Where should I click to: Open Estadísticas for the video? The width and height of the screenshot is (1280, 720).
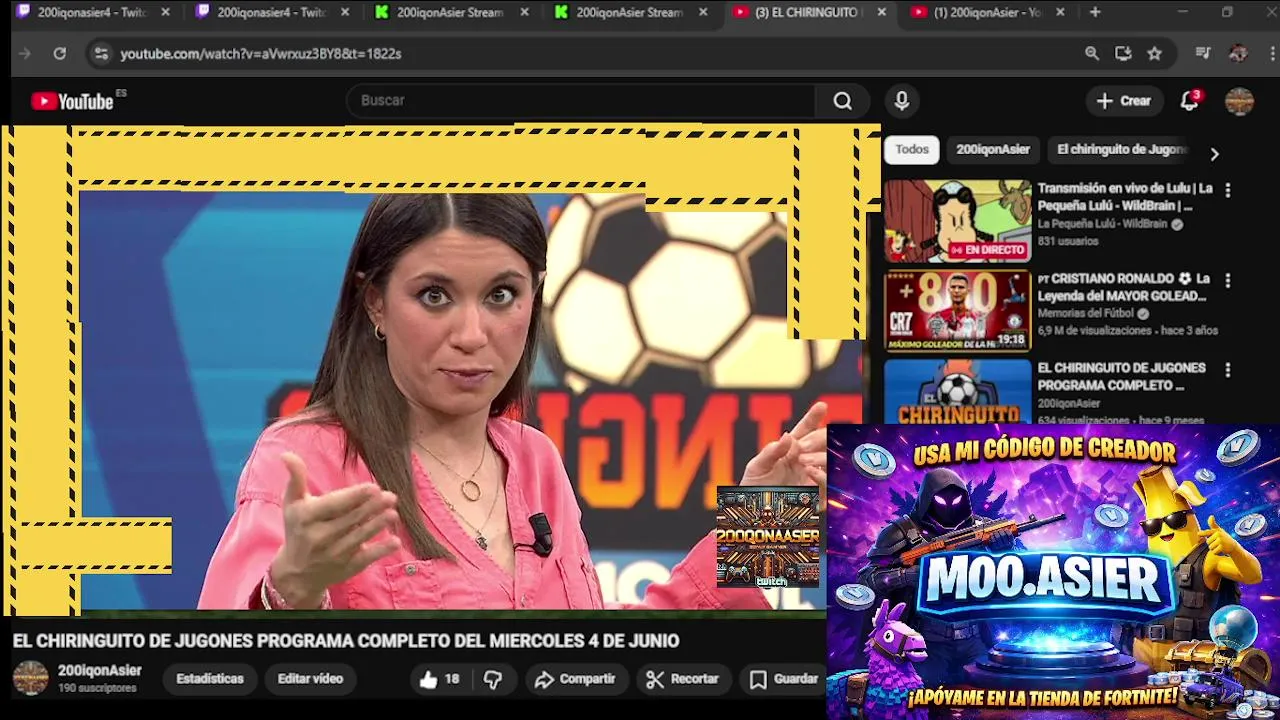pos(210,679)
